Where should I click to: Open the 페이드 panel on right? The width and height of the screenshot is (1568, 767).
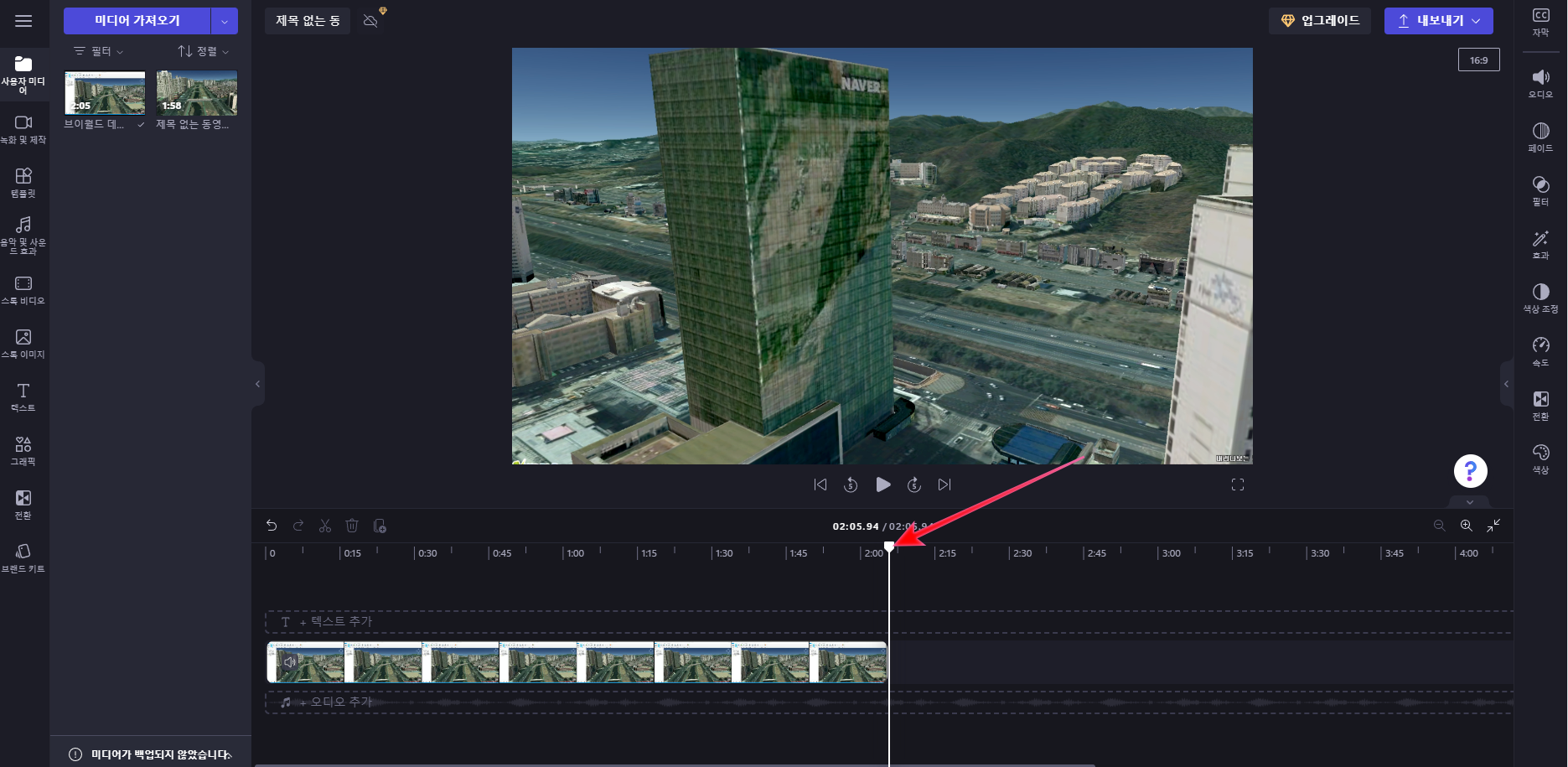(x=1540, y=137)
